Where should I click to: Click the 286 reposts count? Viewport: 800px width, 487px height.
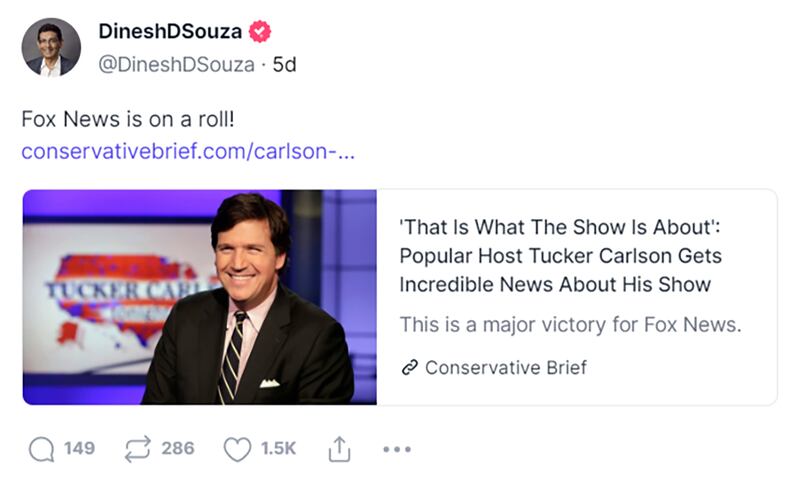pos(178,449)
